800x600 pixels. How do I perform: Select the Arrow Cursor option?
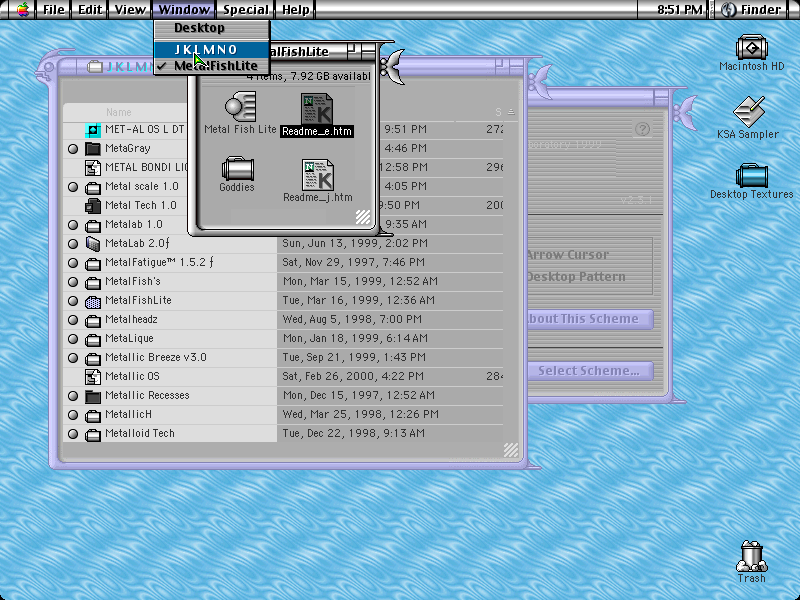point(567,255)
